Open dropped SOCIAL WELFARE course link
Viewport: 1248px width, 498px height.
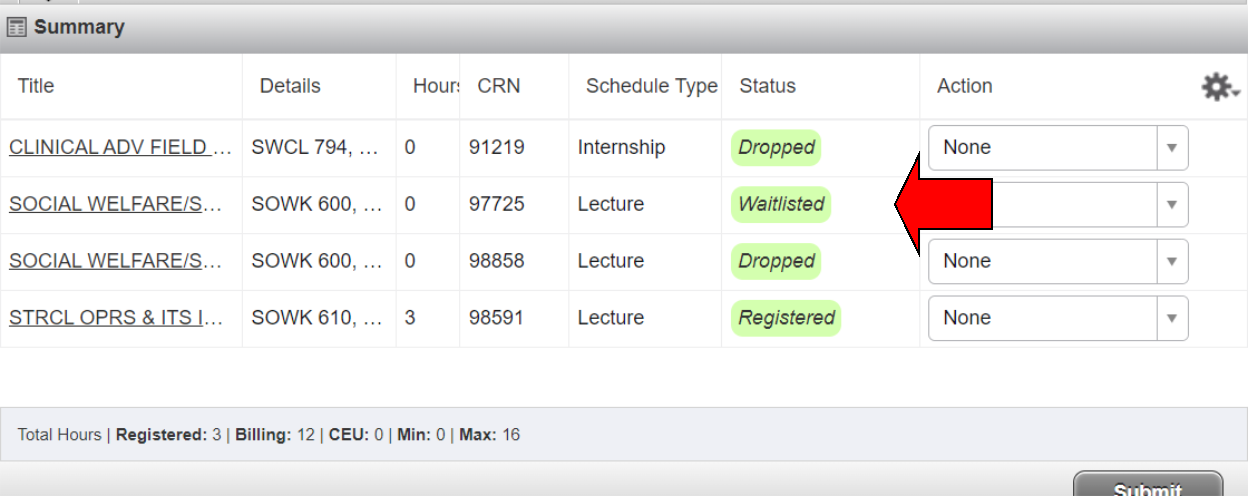point(115,262)
